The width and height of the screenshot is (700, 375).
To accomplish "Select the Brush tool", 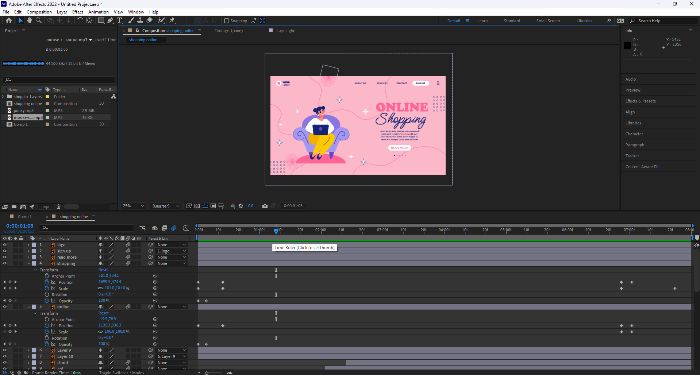I will pyautogui.click(x=131, y=21).
